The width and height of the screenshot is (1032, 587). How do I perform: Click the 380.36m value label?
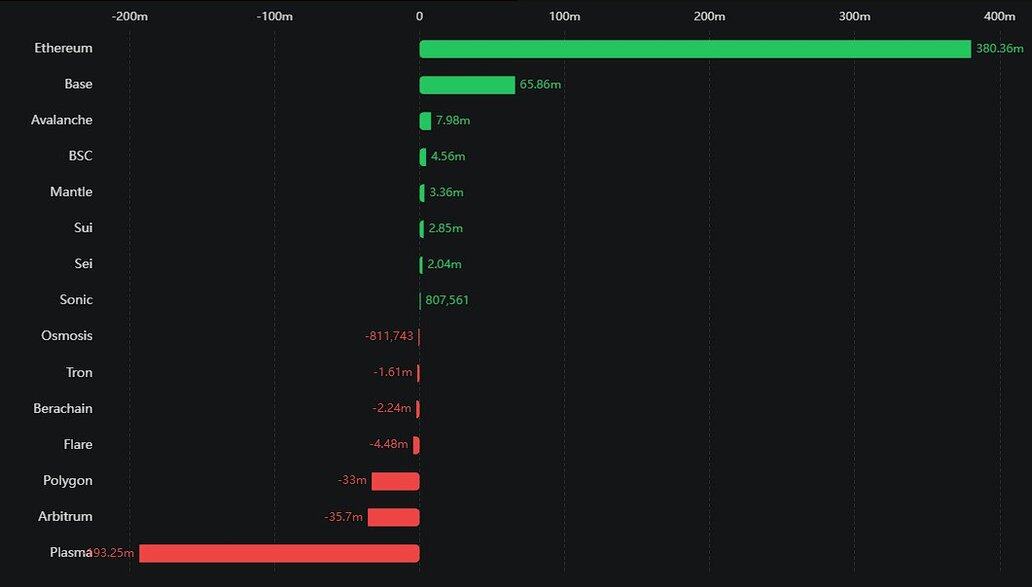click(1000, 49)
